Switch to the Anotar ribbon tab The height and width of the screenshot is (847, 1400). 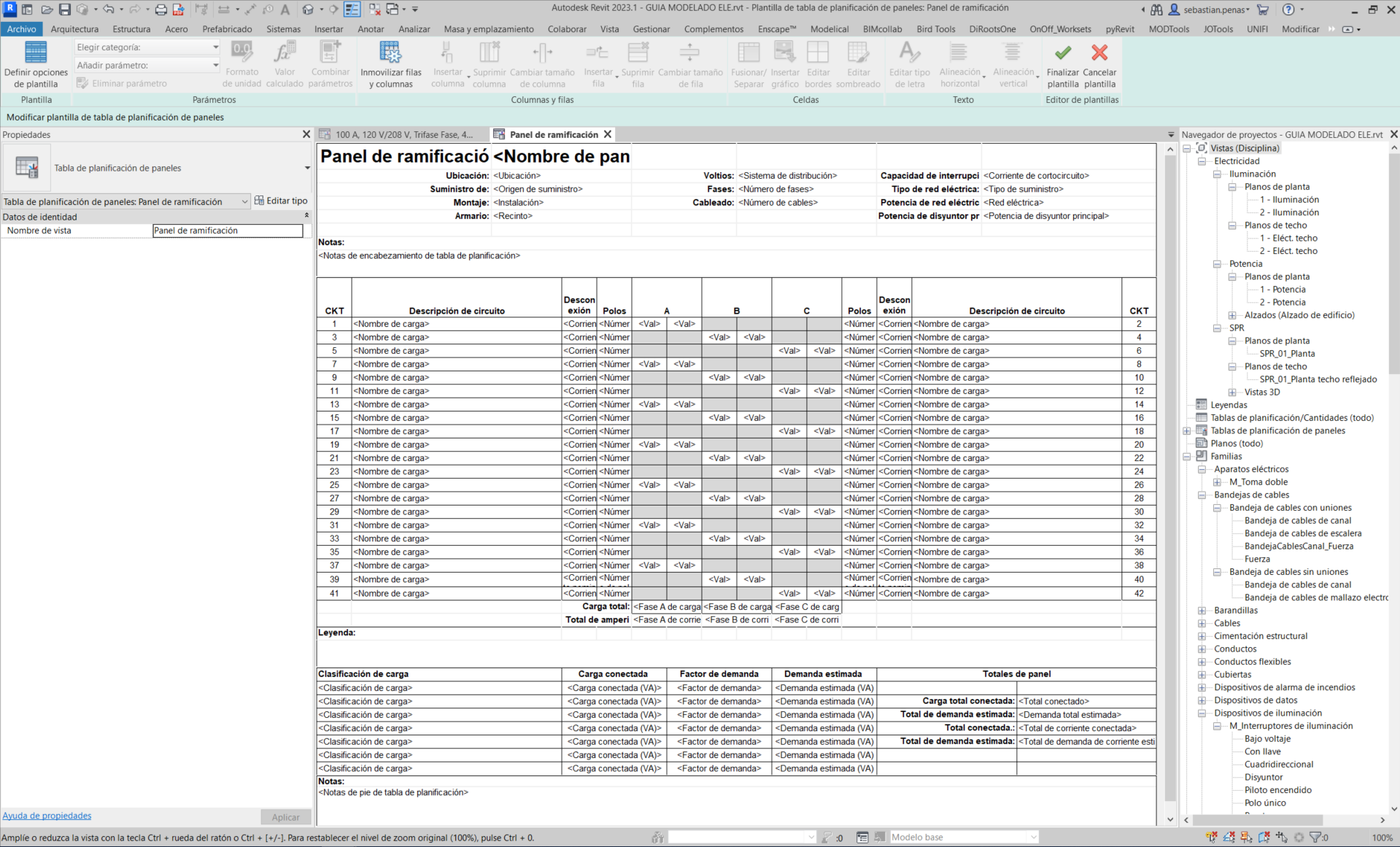(x=371, y=29)
